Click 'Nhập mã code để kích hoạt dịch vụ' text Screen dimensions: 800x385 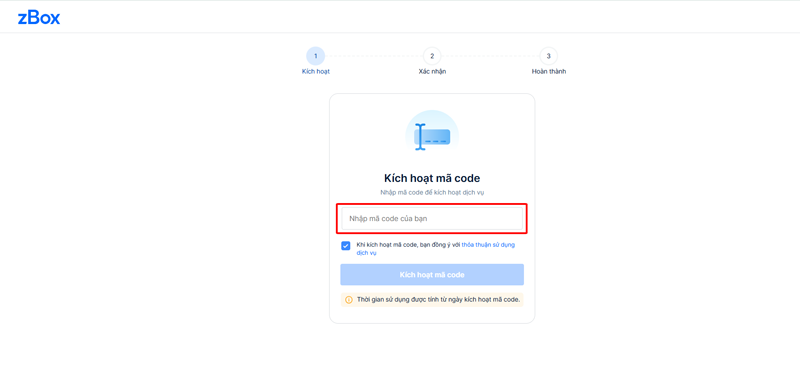click(x=432, y=192)
